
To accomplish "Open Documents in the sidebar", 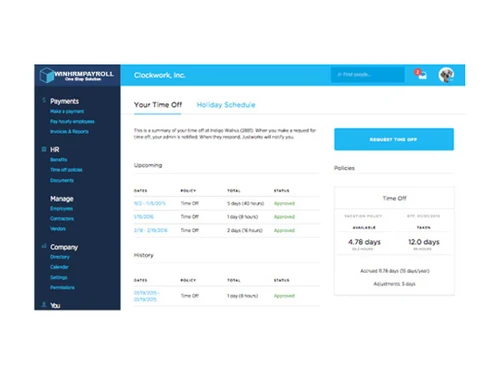I will [x=62, y=180].
